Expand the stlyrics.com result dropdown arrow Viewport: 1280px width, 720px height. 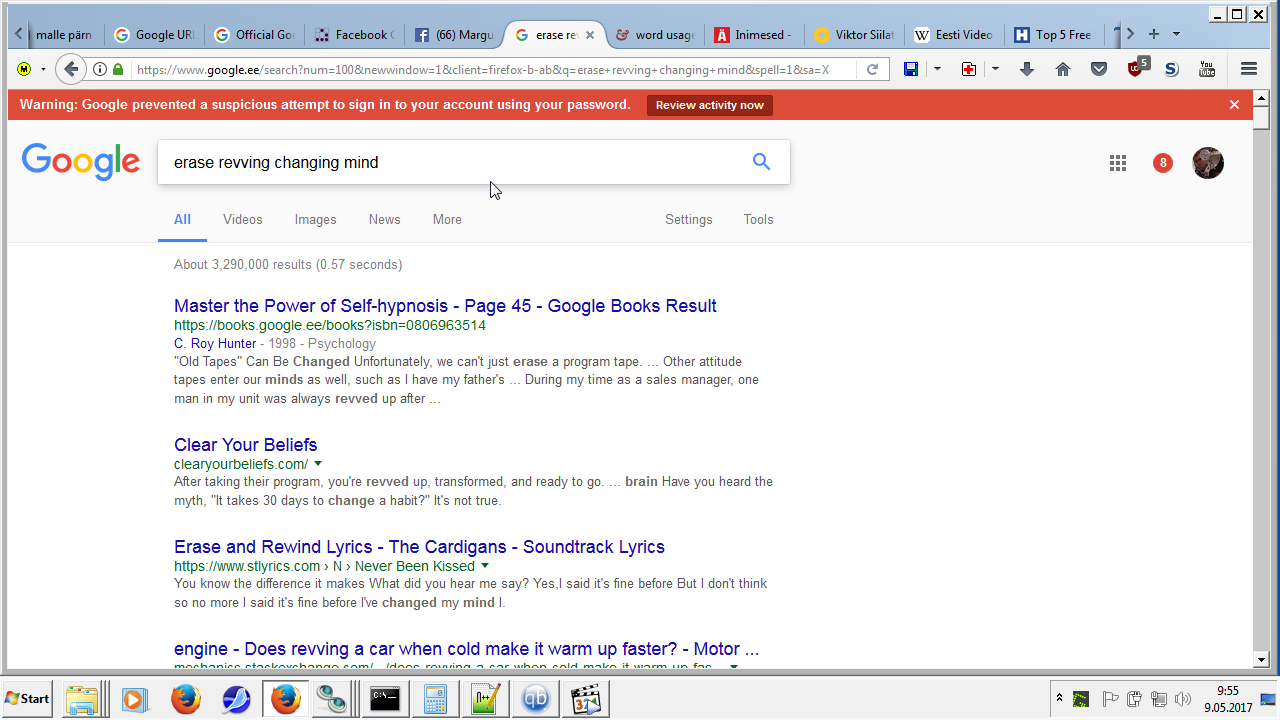pos(485,566)
